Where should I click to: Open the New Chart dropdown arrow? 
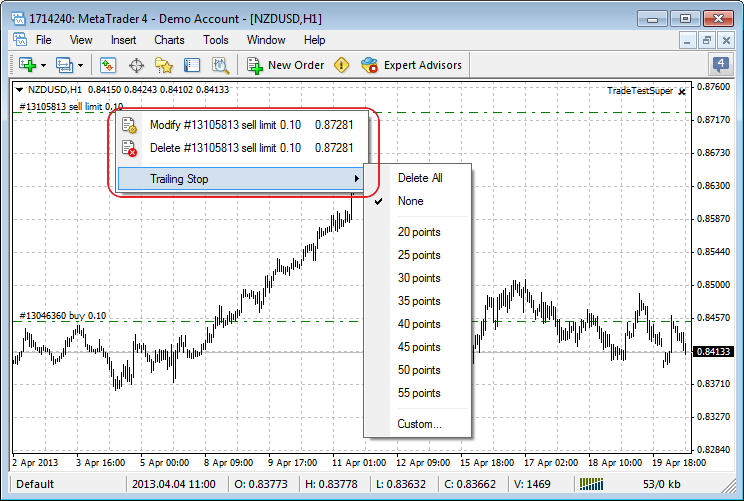44,65
